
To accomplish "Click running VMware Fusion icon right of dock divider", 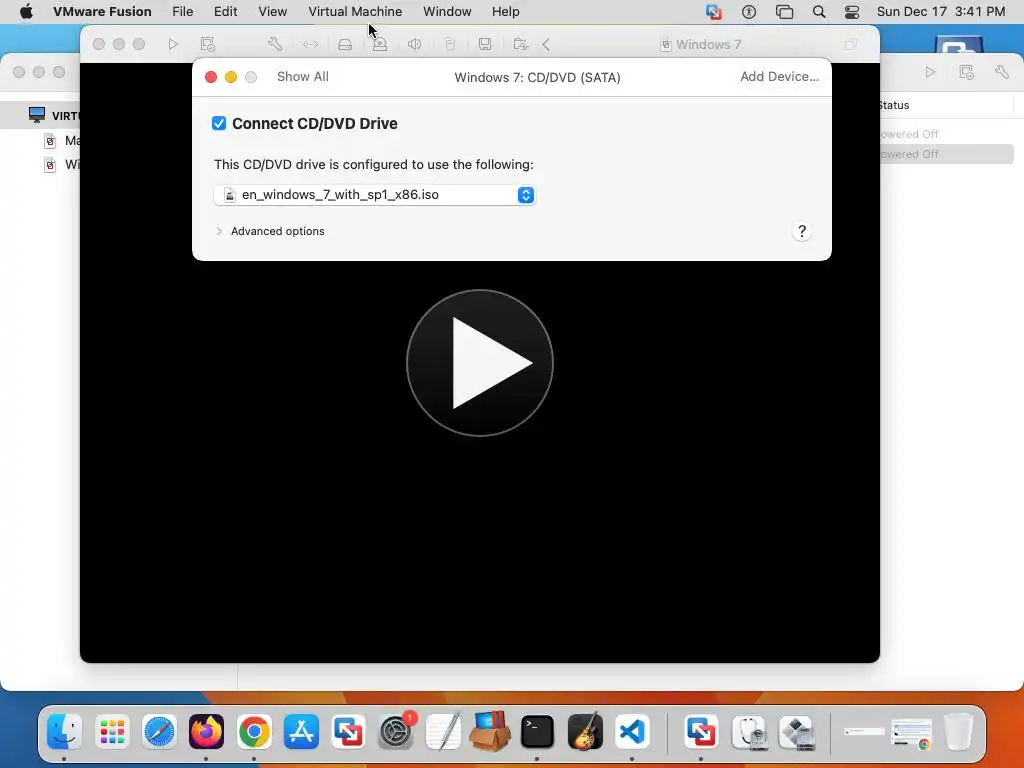I will click(x=701, y=731).
